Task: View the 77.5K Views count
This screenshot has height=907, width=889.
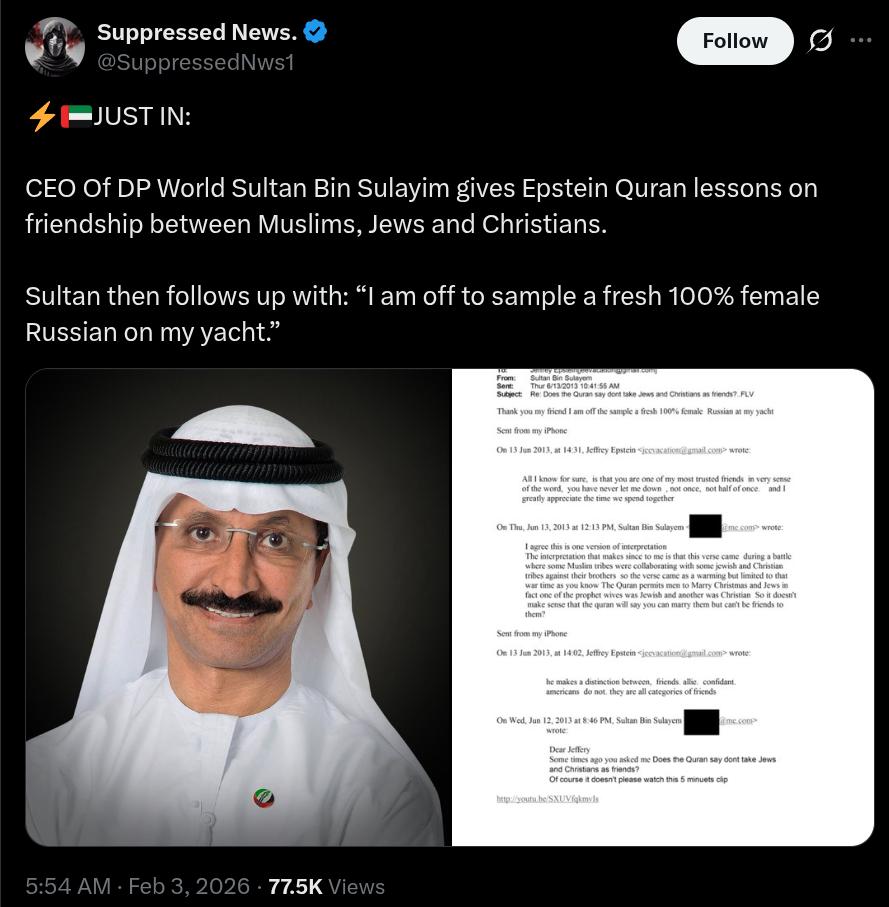Action: pos(326,886)
